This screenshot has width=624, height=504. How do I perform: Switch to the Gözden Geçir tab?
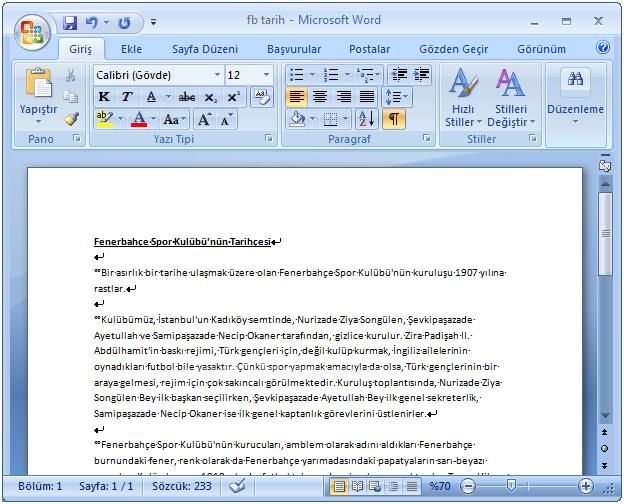pos(454,49)
